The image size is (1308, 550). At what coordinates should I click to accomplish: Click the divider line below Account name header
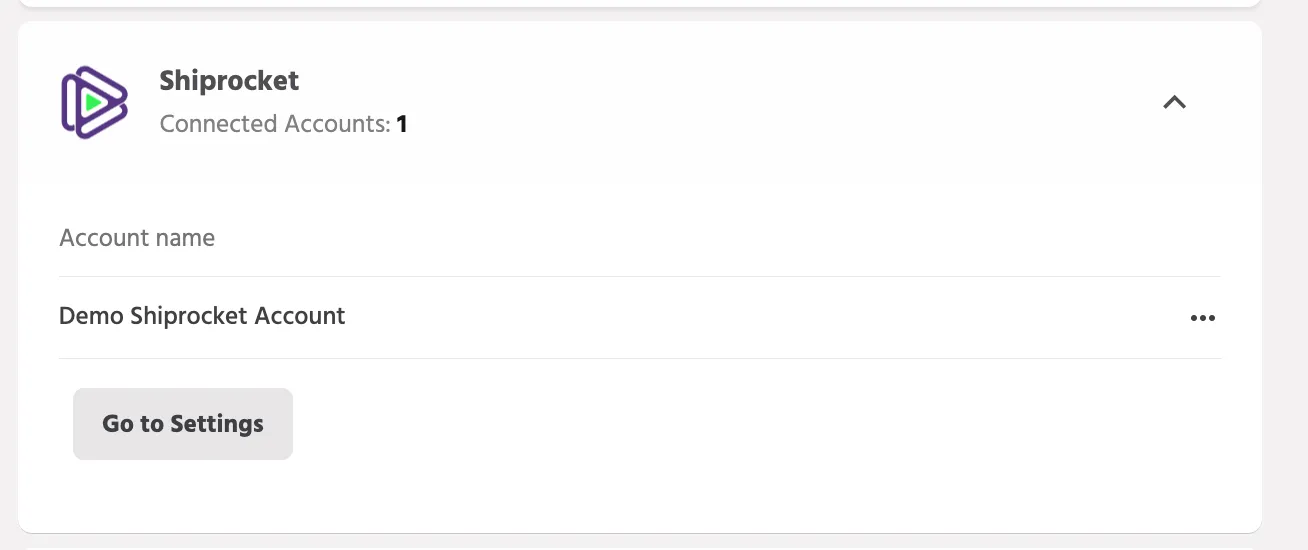639,276
